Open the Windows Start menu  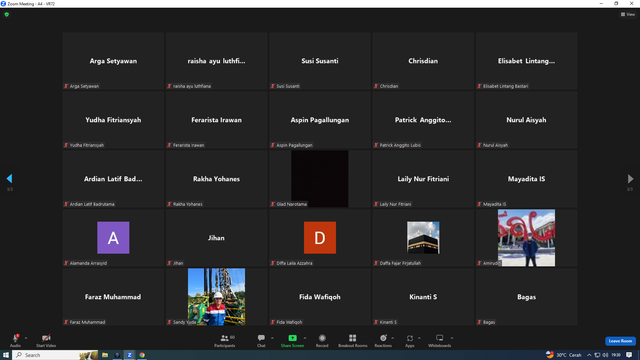coord(6,355)
